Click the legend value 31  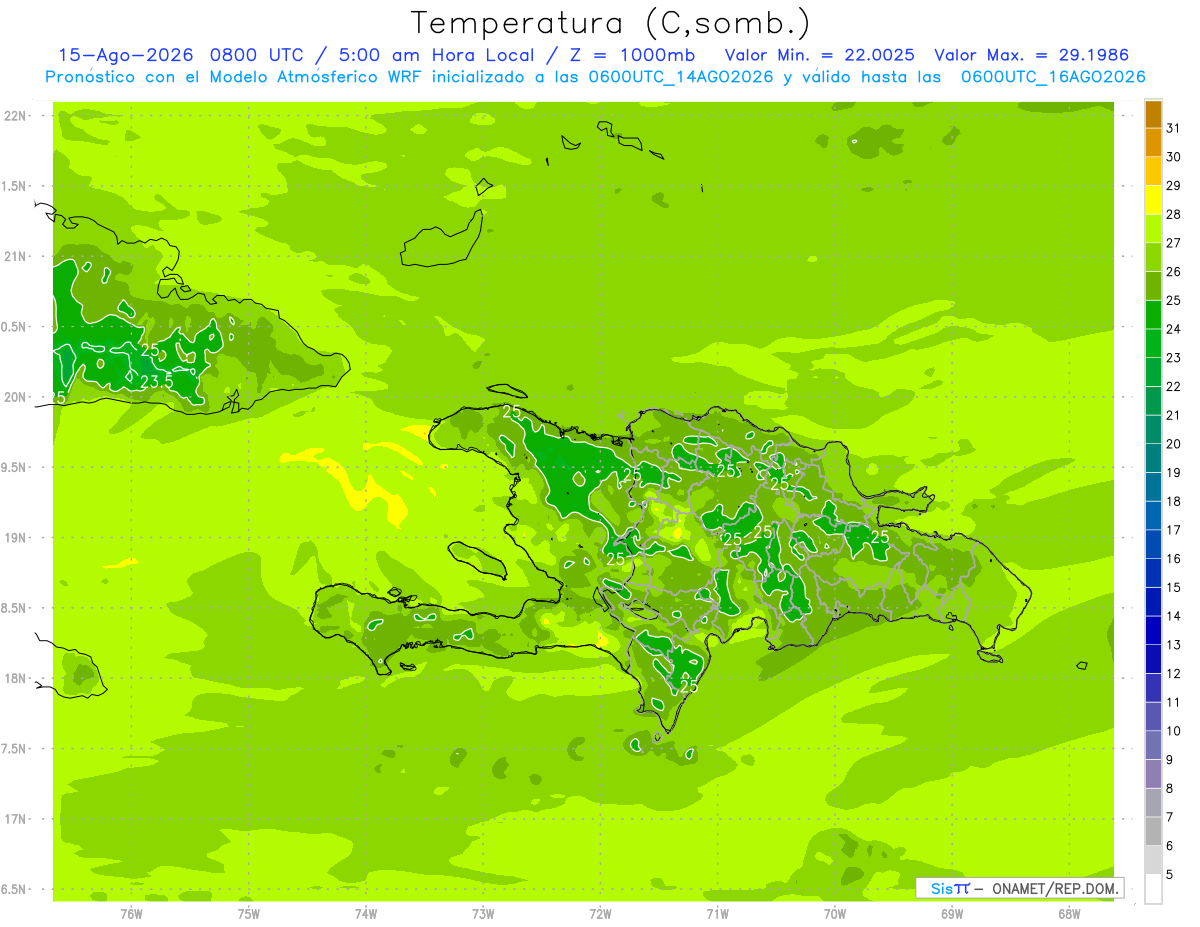tap(1174, 128)
